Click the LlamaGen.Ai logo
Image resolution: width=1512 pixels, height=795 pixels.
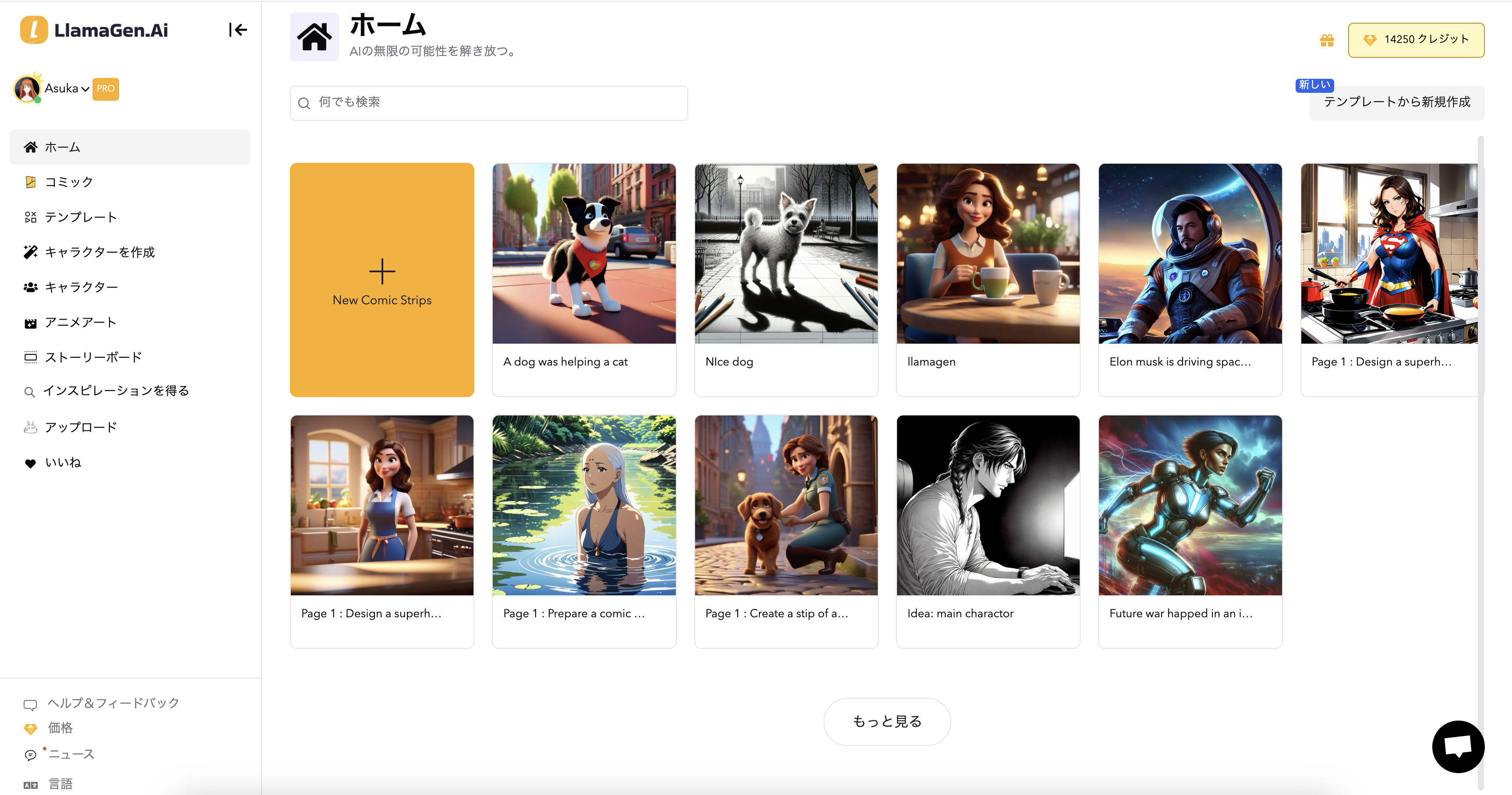coord(94,30)
